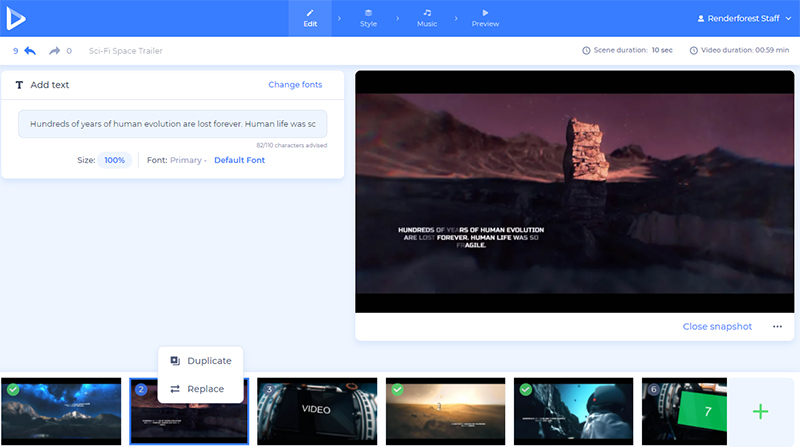Open the Size 100% dropdown
This screenshot has height=447, width=800.
point(114,160)
